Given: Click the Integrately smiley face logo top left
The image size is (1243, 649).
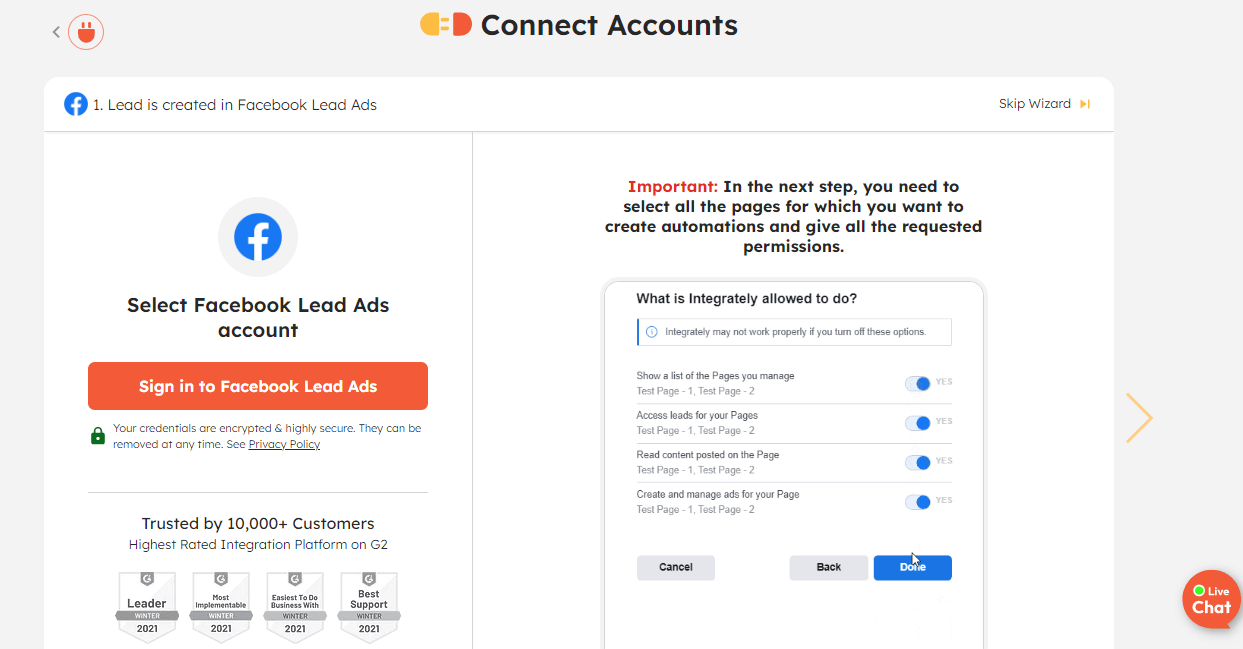Looking at the screenshot, I should pyautogui.click(x=85, y=31).
